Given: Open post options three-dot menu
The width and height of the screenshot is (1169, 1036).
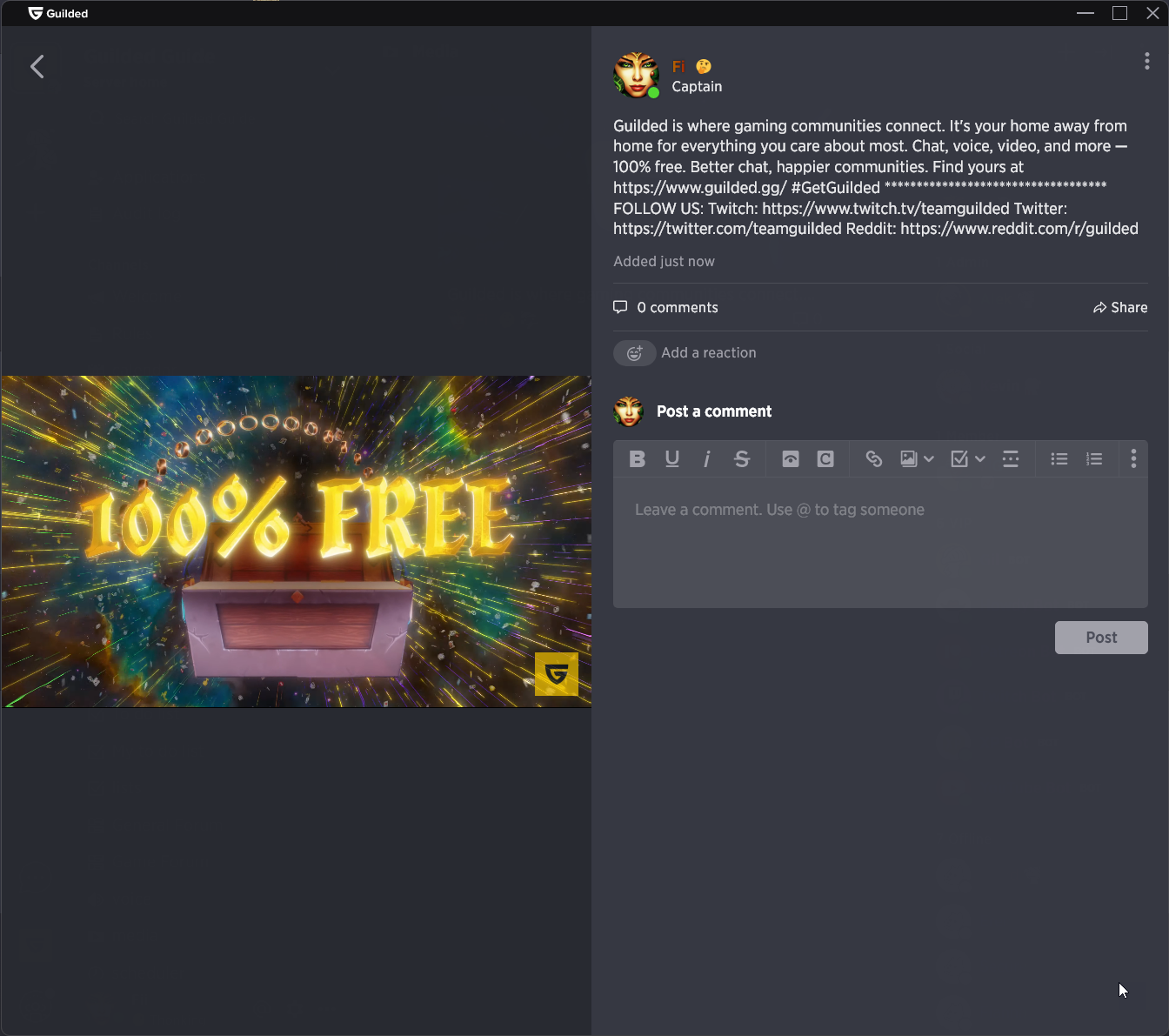Looking at the screenshot, I should click(1146, 61).
